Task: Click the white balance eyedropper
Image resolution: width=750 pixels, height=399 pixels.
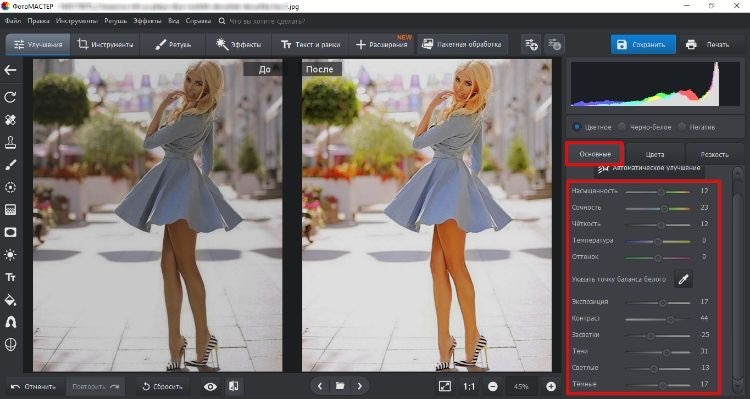Action: (x=683, y=279)
